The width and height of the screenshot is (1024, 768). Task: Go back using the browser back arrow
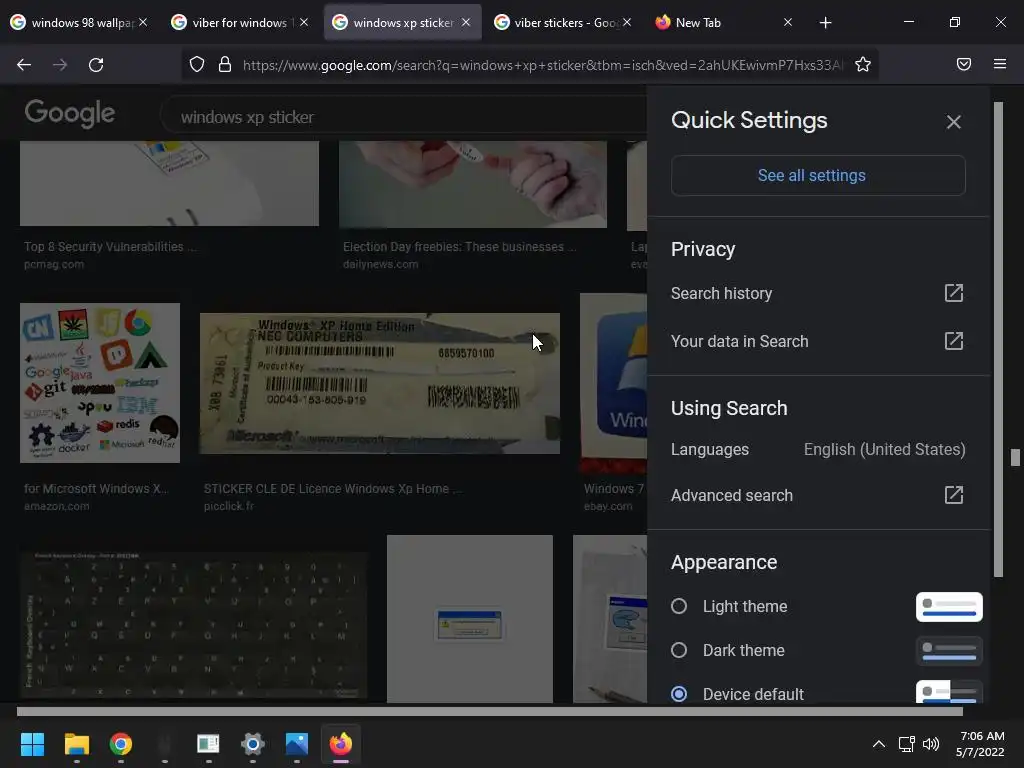pos(24,65)
